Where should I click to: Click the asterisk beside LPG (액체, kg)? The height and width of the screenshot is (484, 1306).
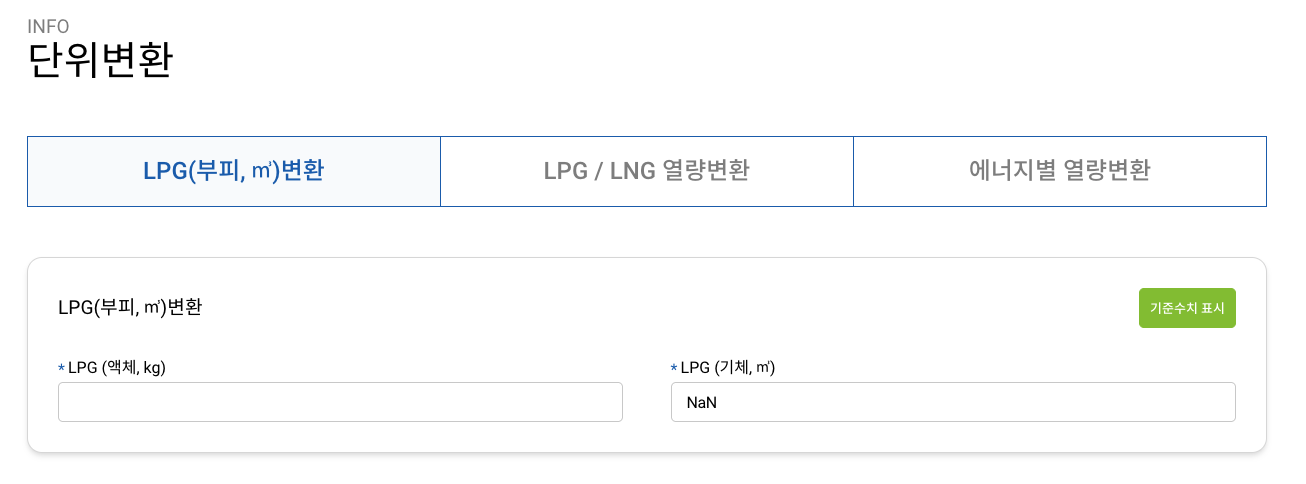[62, 368]
